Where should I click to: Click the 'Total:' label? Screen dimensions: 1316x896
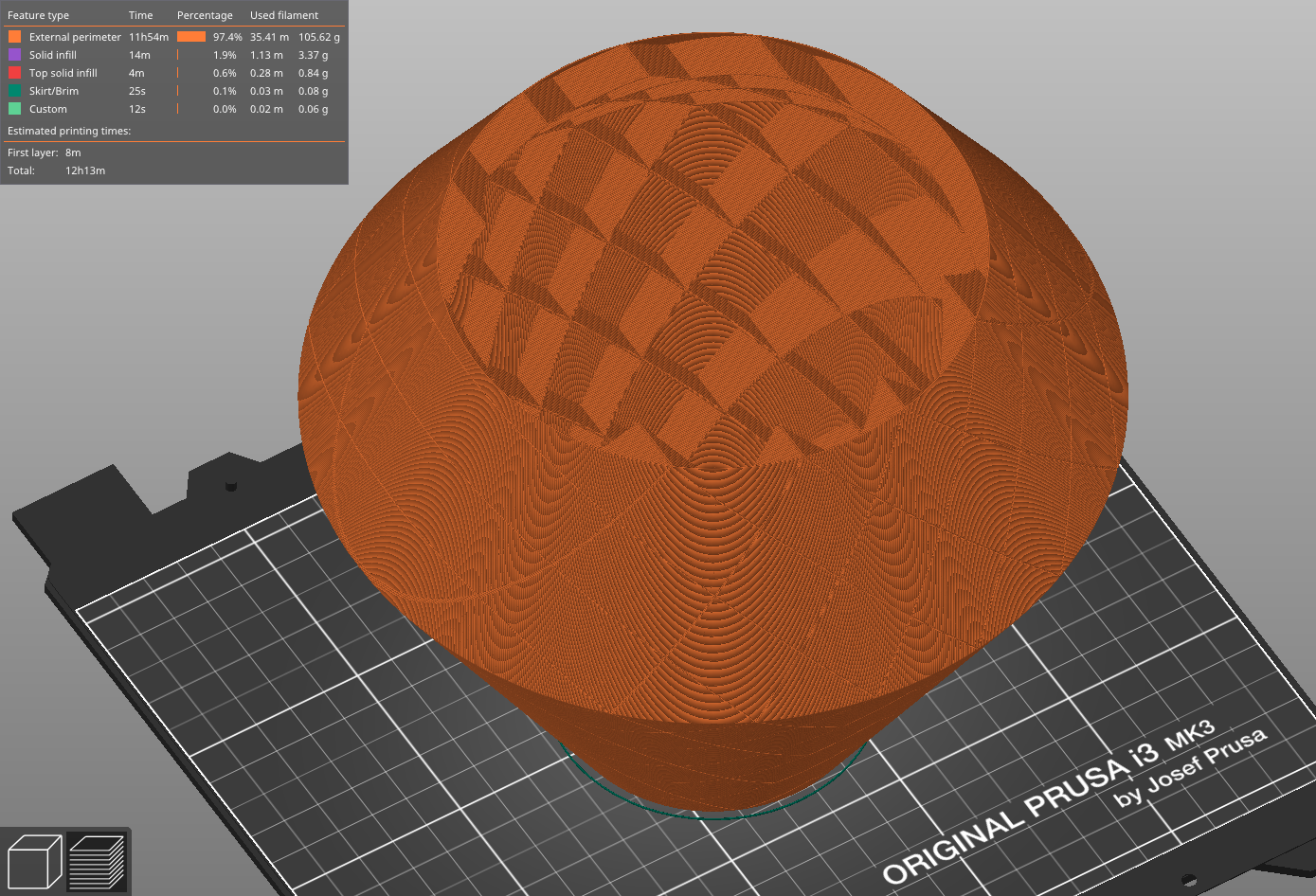pos(21,170)
